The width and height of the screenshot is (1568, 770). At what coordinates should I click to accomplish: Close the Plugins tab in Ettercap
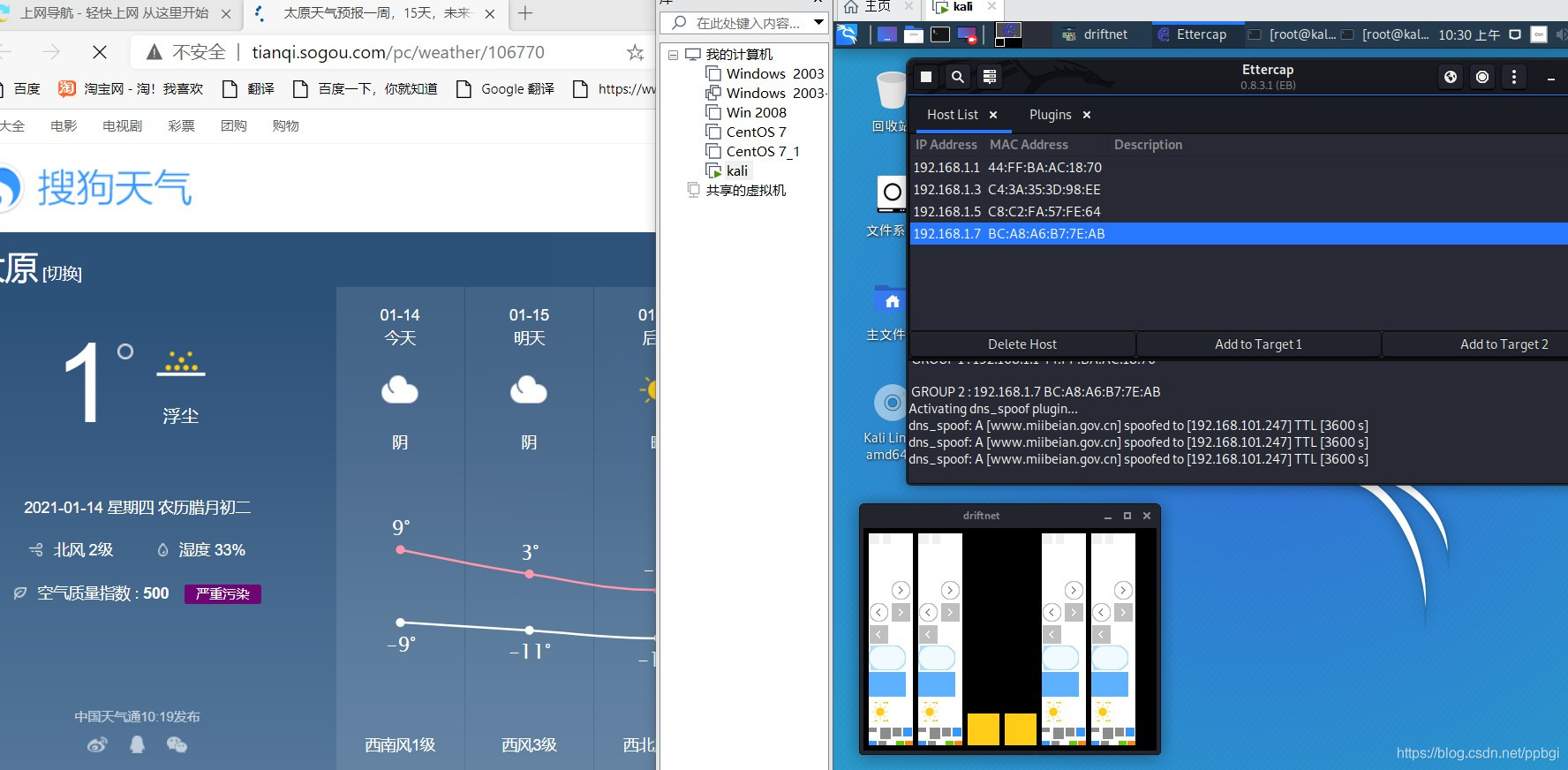tap(1087, 115)
